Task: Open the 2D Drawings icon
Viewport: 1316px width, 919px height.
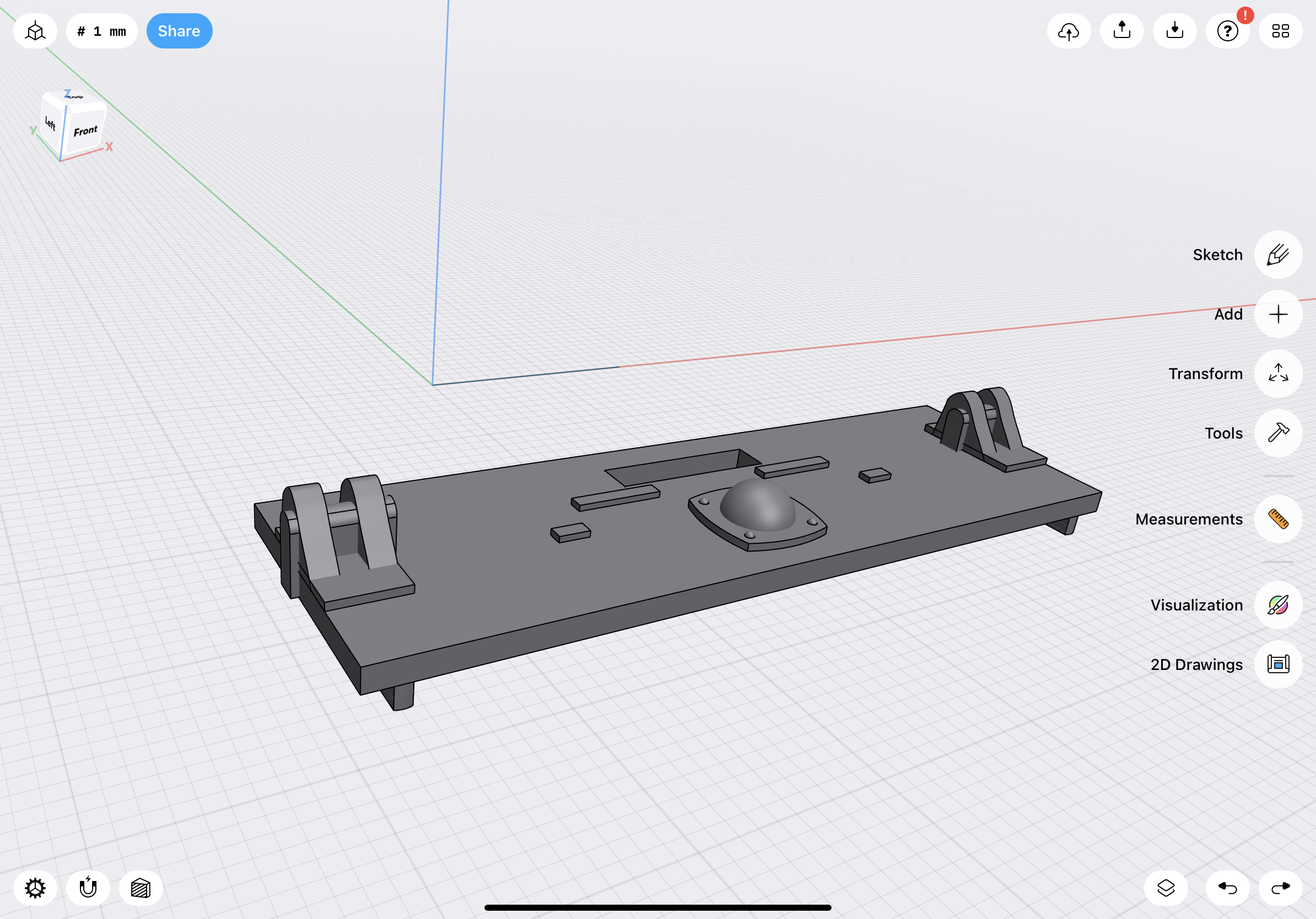Action: coord(1278,664)
